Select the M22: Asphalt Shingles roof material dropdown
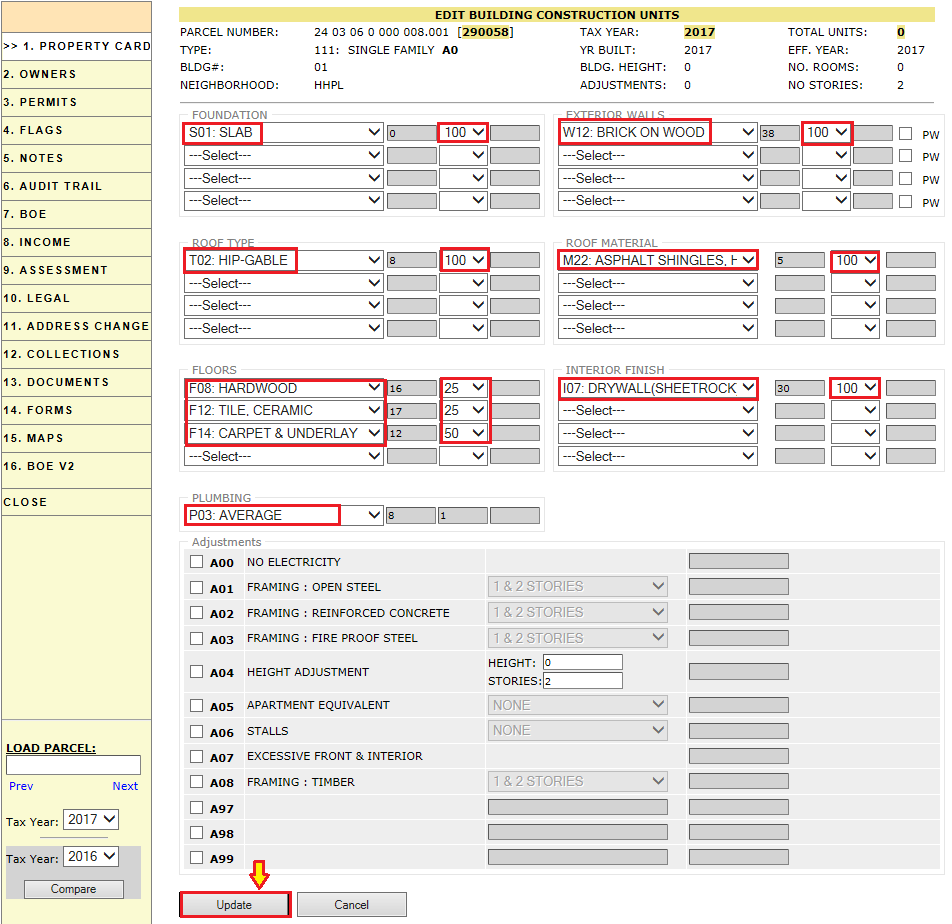The height and width of the screenshot is (924, 952). pyautogui.click(x=657, y=260)
